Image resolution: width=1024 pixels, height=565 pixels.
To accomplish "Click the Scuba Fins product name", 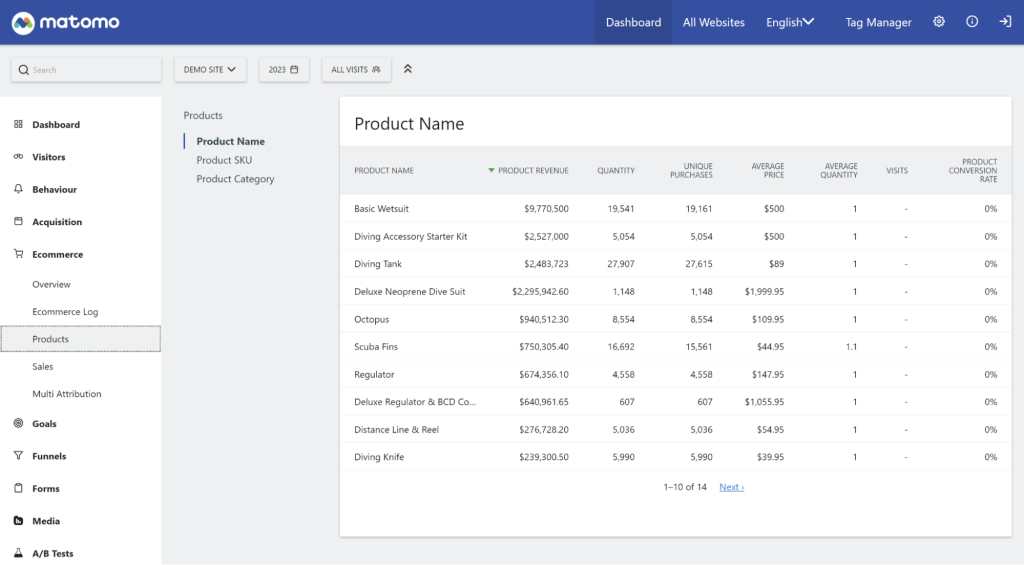I will pyautogui.click(x=376, y=347).
